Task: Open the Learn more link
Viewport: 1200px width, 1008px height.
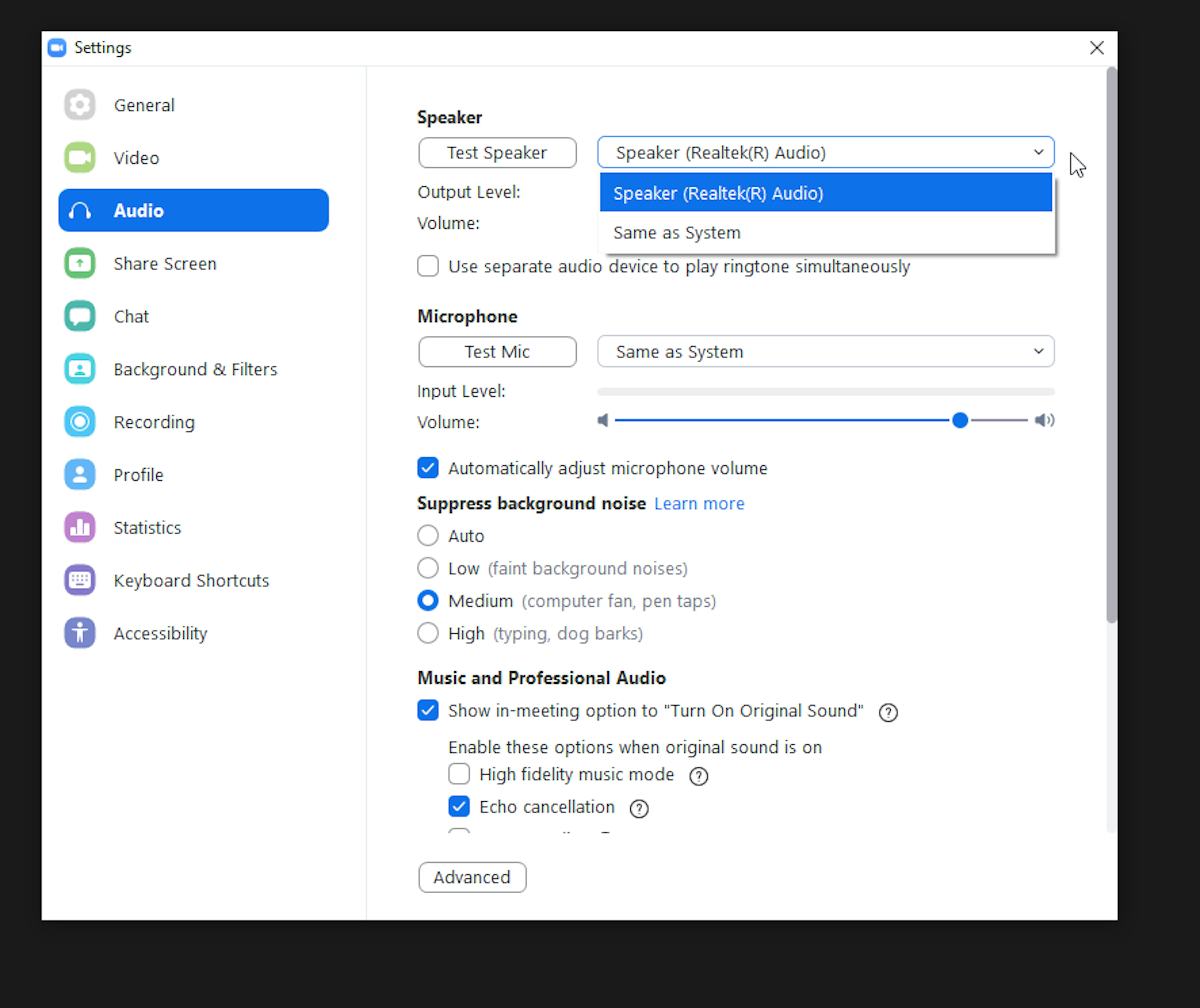Action: coord(699,504)
